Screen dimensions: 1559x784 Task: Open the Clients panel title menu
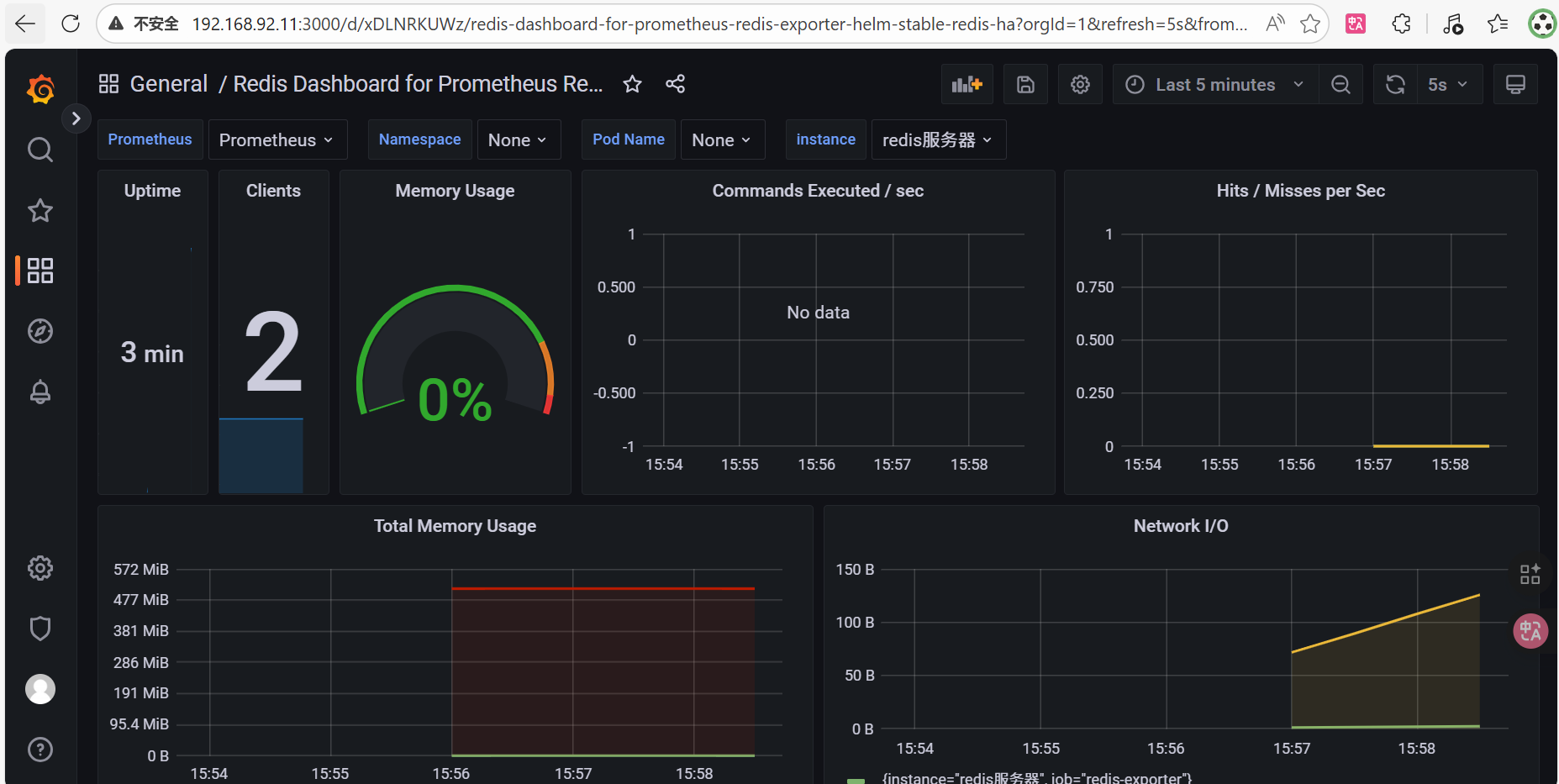[x=273, y=191]
